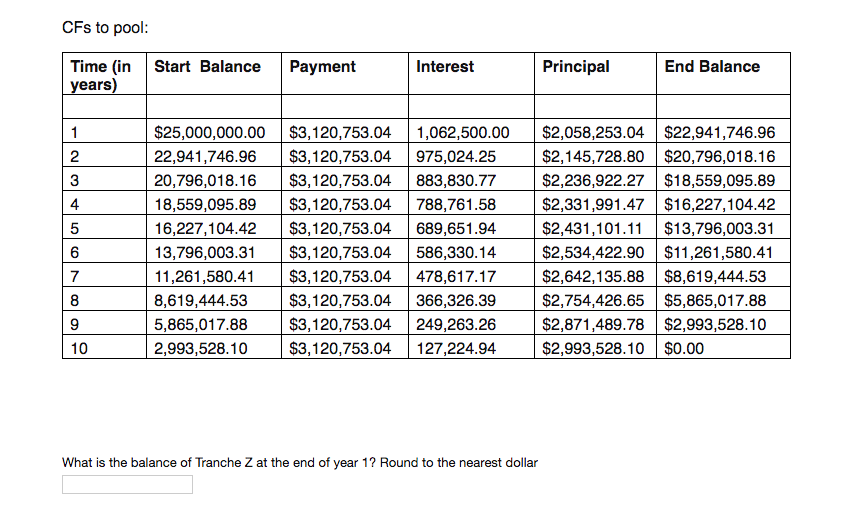Select the "Time (in years)" header cell
Viewport: 848px width, 518px height.
coord(101,75)
